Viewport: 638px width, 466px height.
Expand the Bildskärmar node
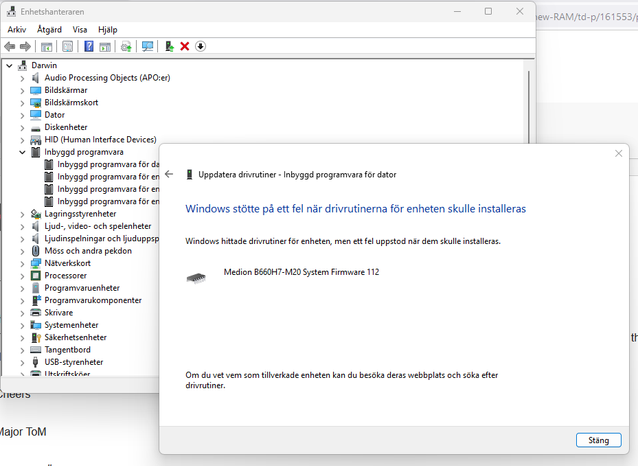point(22,90)
